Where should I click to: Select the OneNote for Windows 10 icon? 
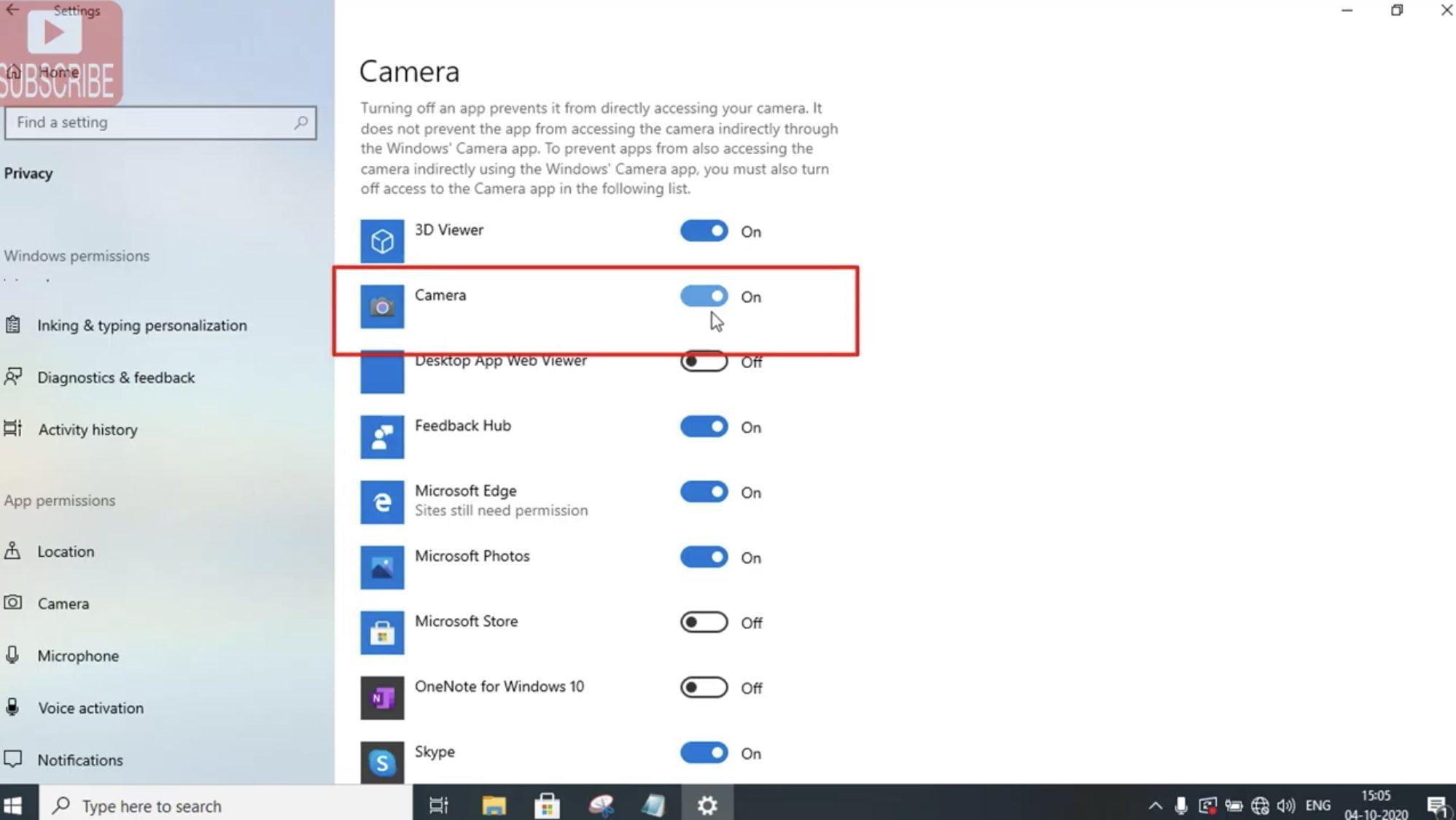point(382,698)
